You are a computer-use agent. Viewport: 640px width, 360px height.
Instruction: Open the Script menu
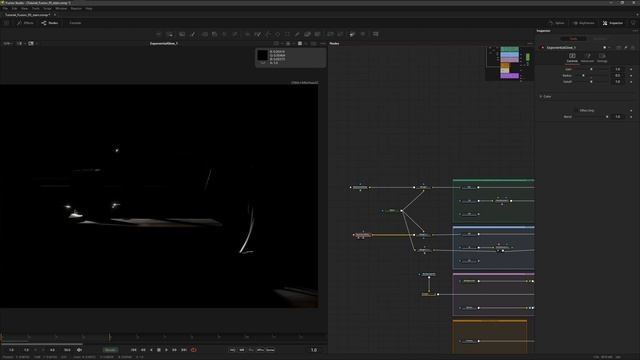click(x=47, y=8)
